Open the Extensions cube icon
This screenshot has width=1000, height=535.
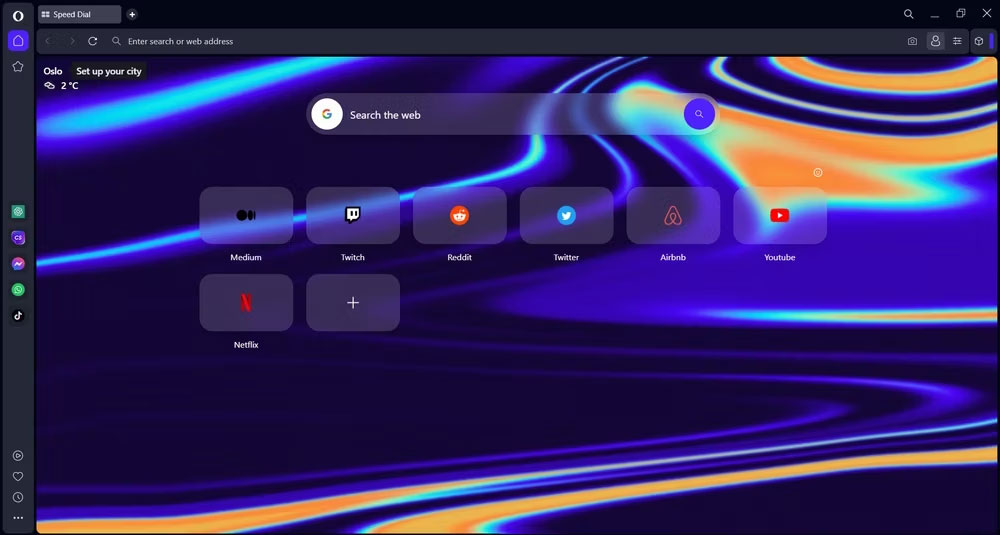pyautogui.click(x=979, y=41)
